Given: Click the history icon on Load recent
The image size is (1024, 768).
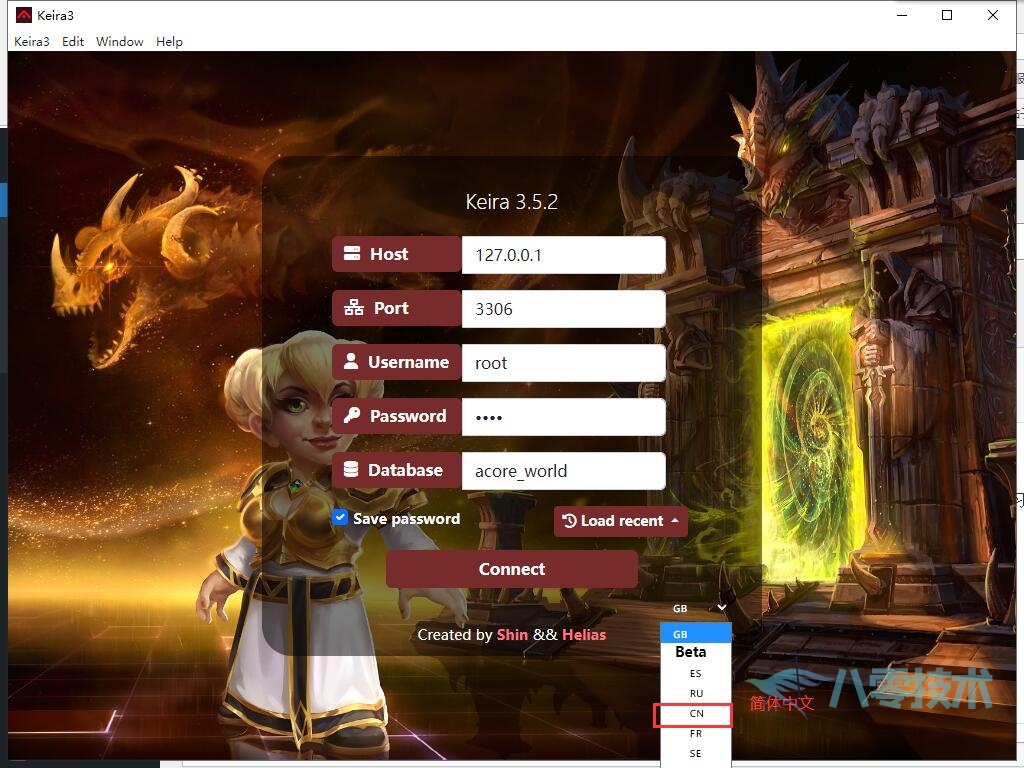Looking at the screenshot, I should tap(569, 520).
